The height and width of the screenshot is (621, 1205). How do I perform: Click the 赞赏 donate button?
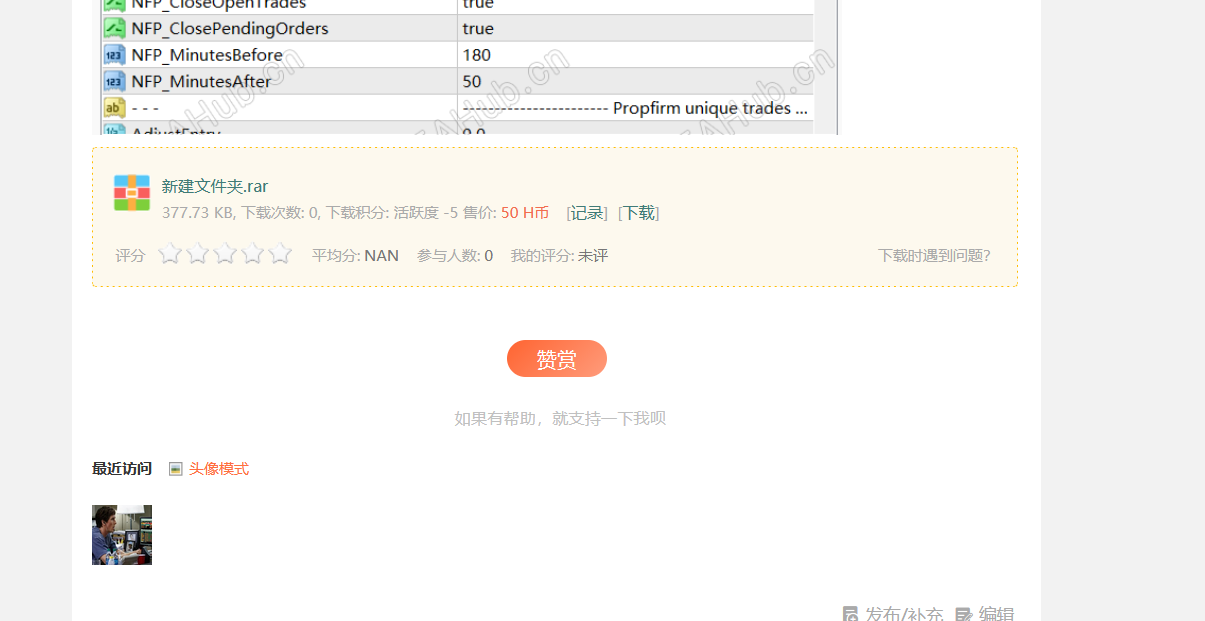[556, 358]
